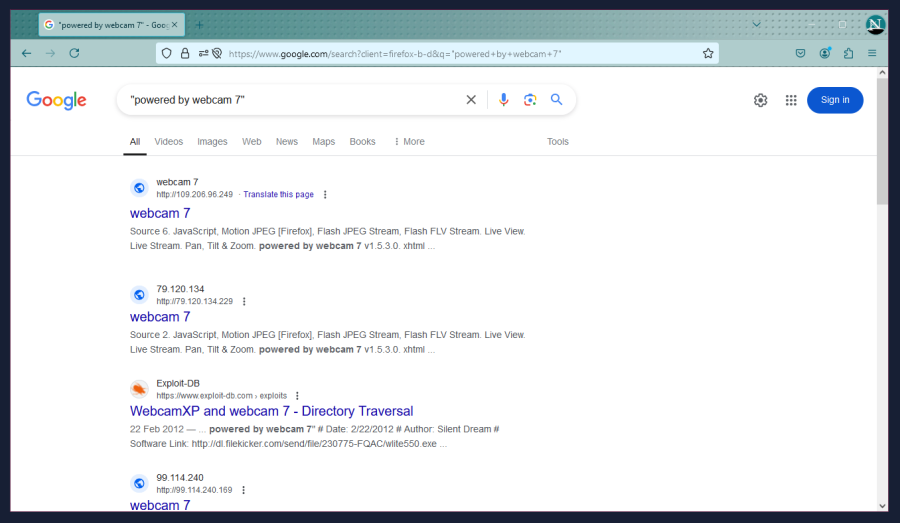Open the News results tab
The image size is (900, 523).
pyautogui.click(x=287, y=142)
